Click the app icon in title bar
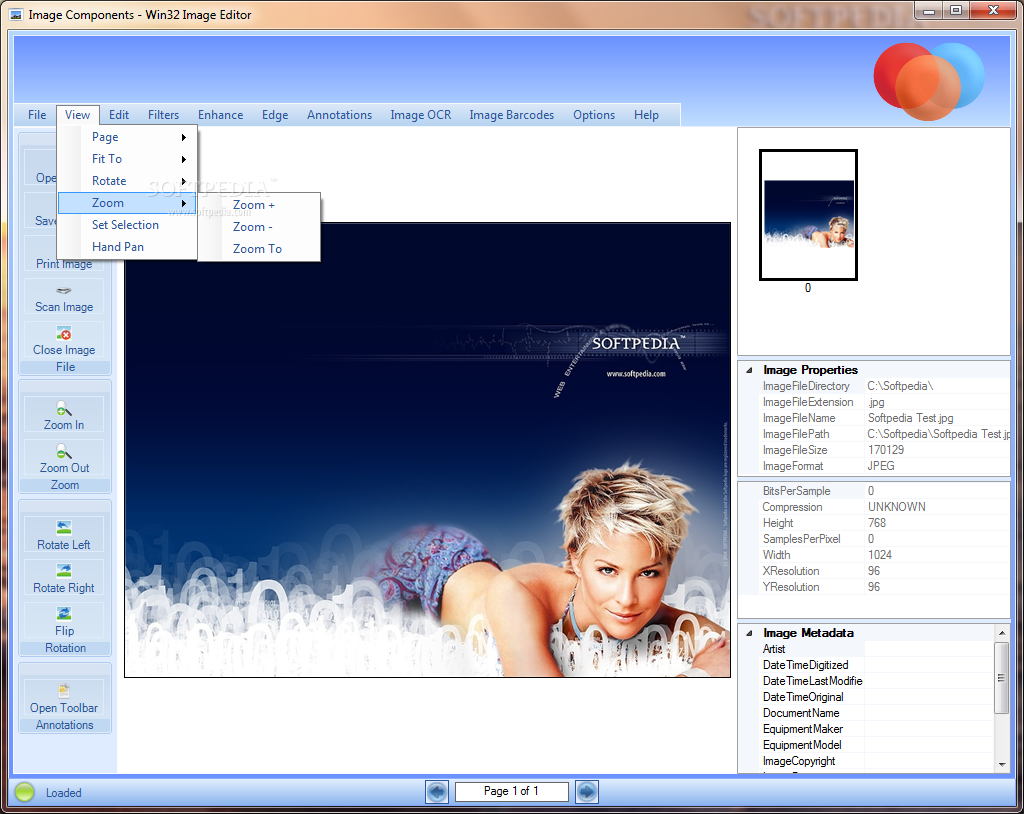This screenshot has width=1024, height=814. click(16, 14)
